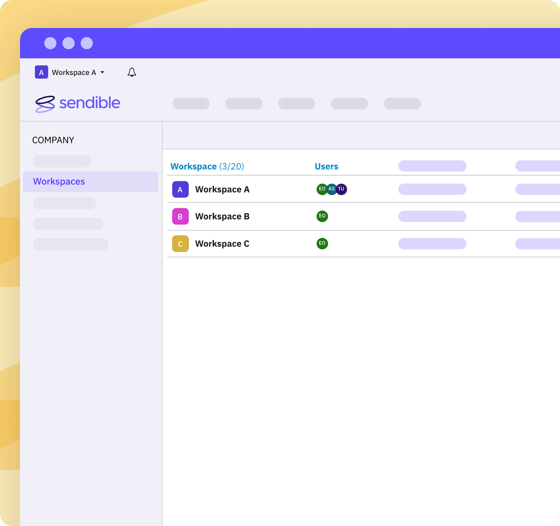Click the EO user avatar in Workspace A row
This screenshot has height=526, width=560.
tap(322, 189)
